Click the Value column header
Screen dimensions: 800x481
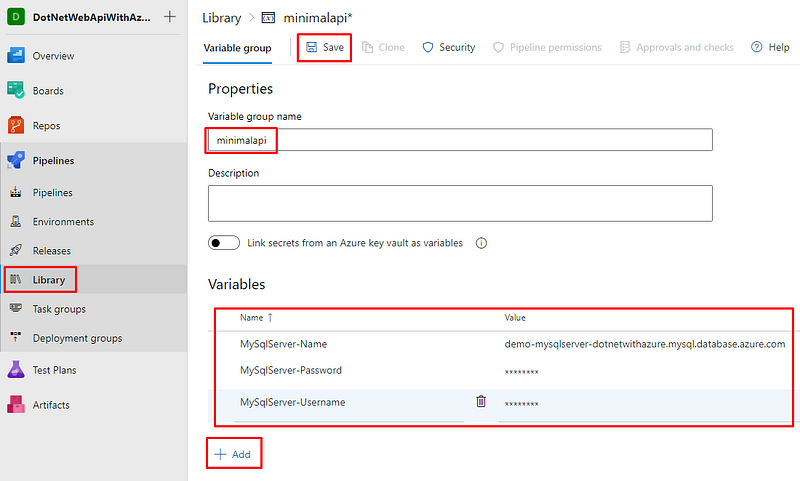515,317
